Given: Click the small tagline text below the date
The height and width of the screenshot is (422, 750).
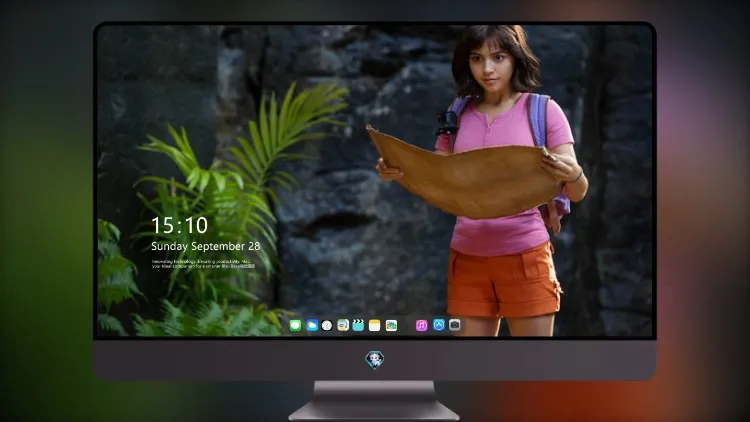Looking at the screenshot, I should [x=203, y=264].
